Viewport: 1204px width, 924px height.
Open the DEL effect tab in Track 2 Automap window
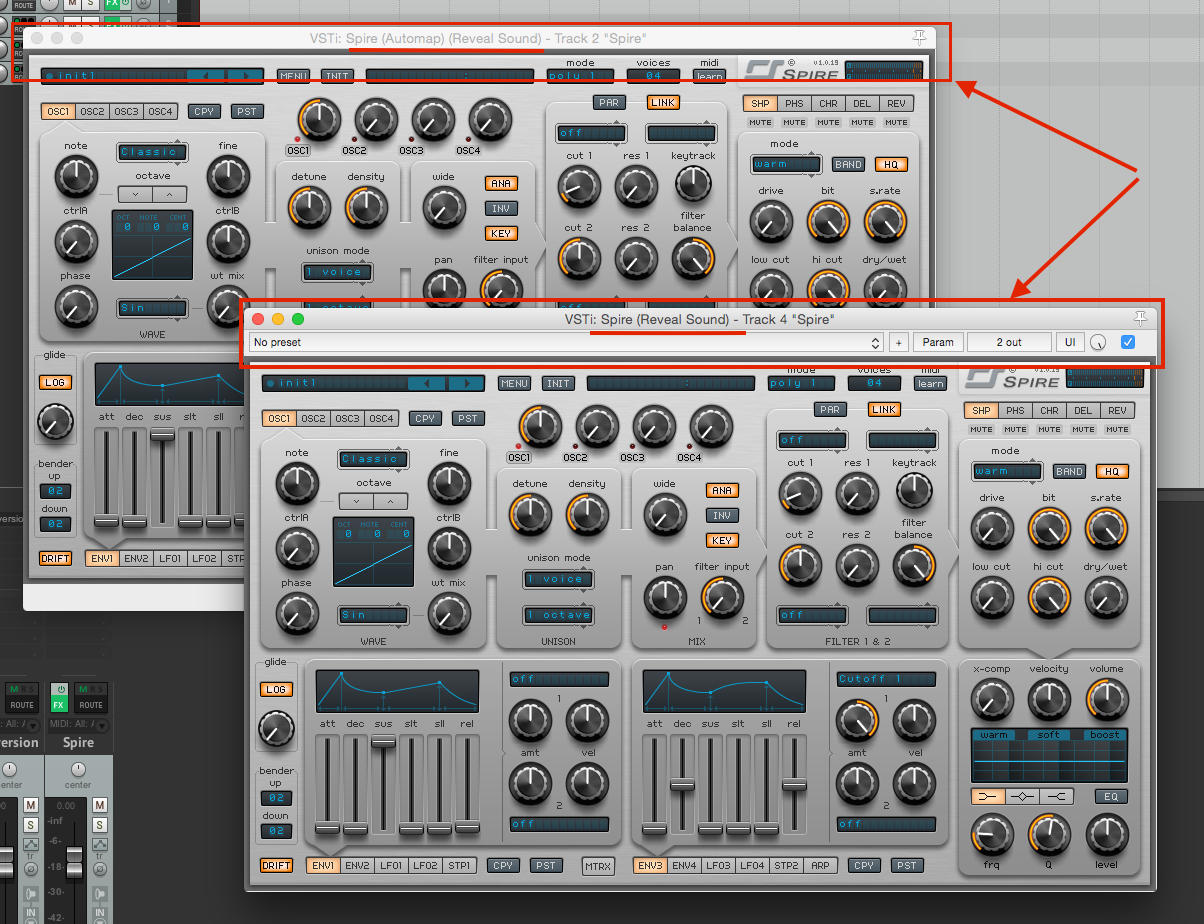click(861, 103)
